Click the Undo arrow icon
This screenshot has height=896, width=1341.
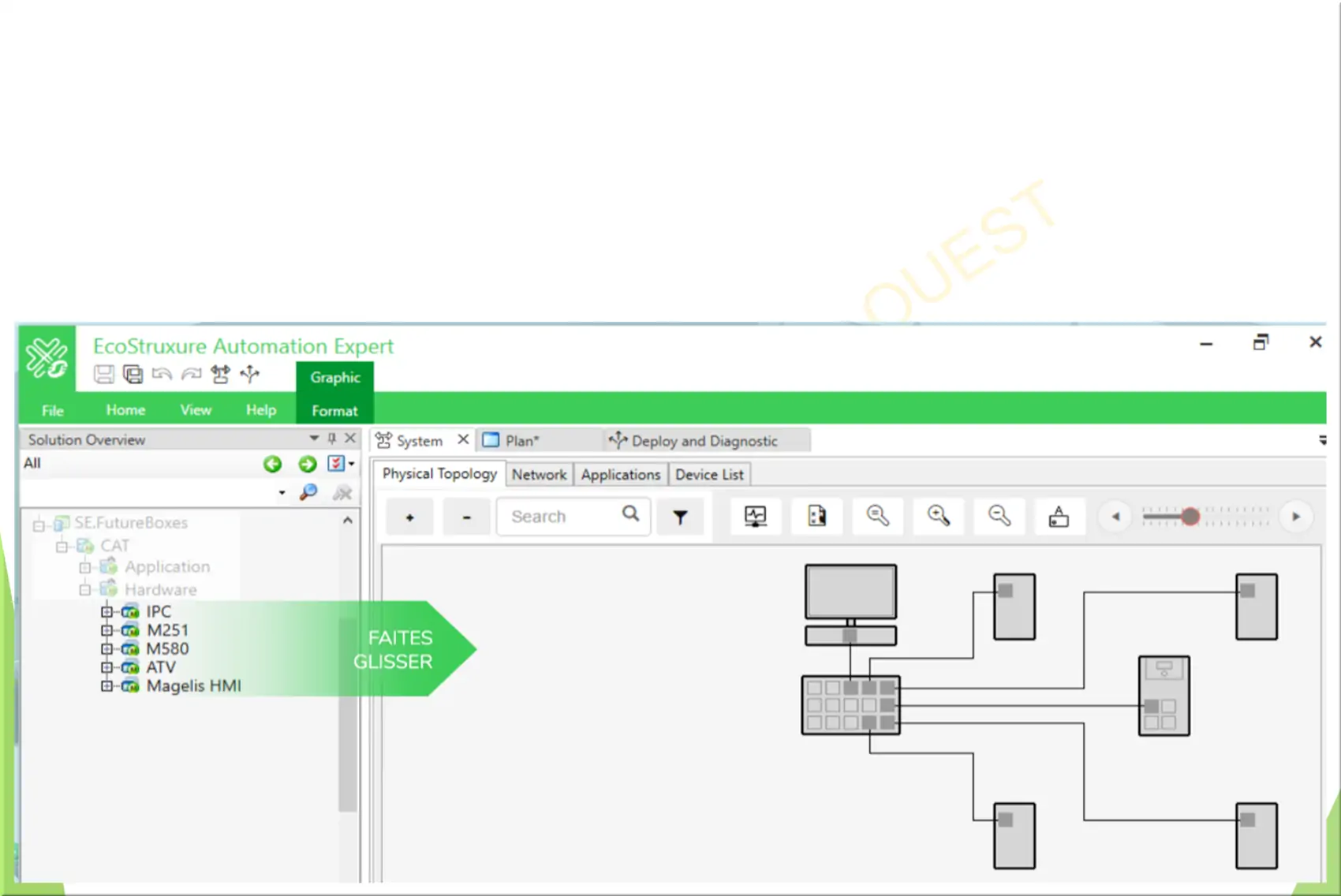coord(162,374)
